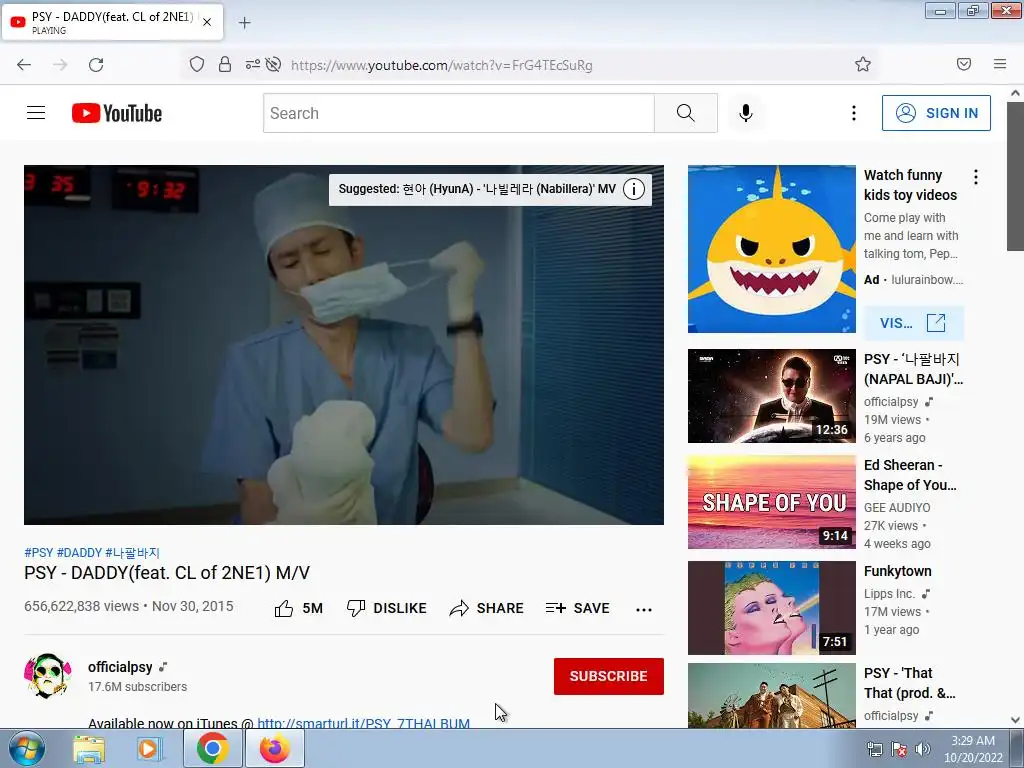This screenshot has height=768, width=1024.
Task: Click the DISLIKE button
Action: (x=387, y=609)
